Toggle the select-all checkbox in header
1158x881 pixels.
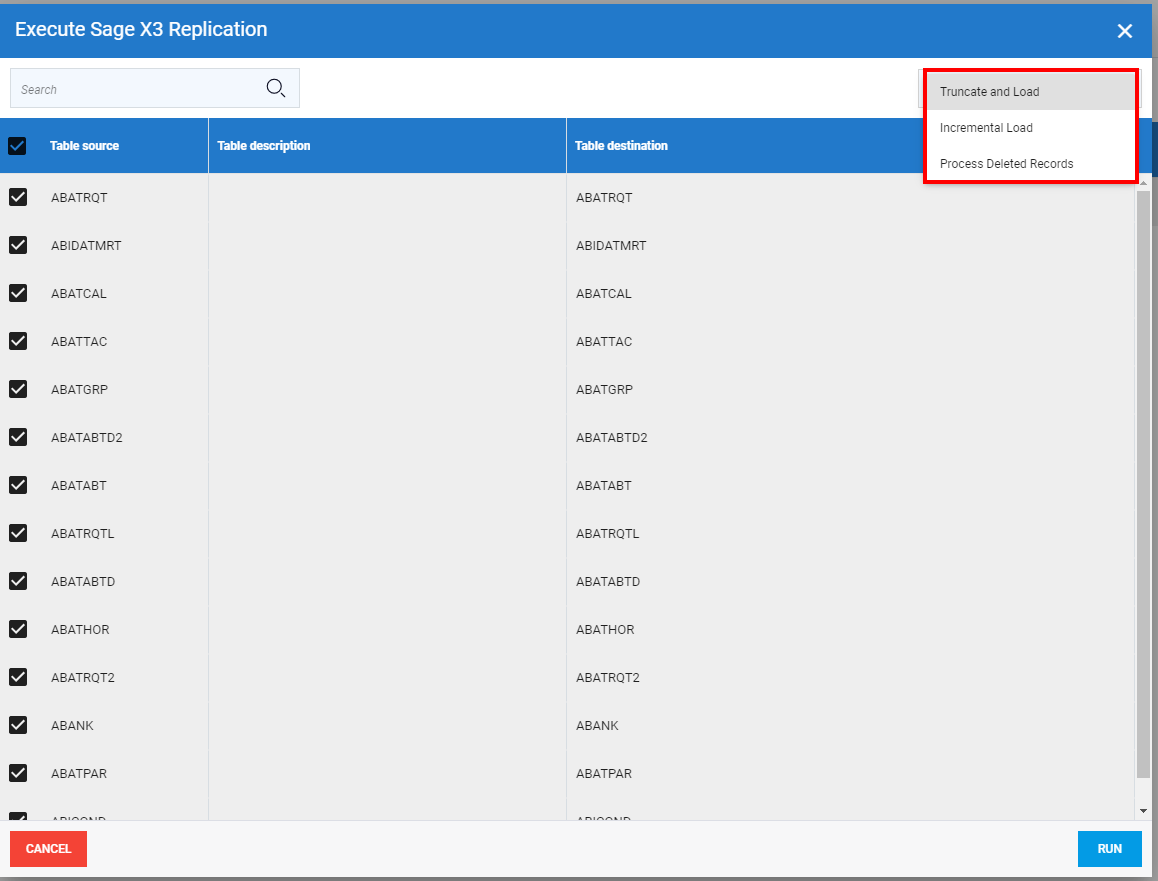tap(18, 146)
